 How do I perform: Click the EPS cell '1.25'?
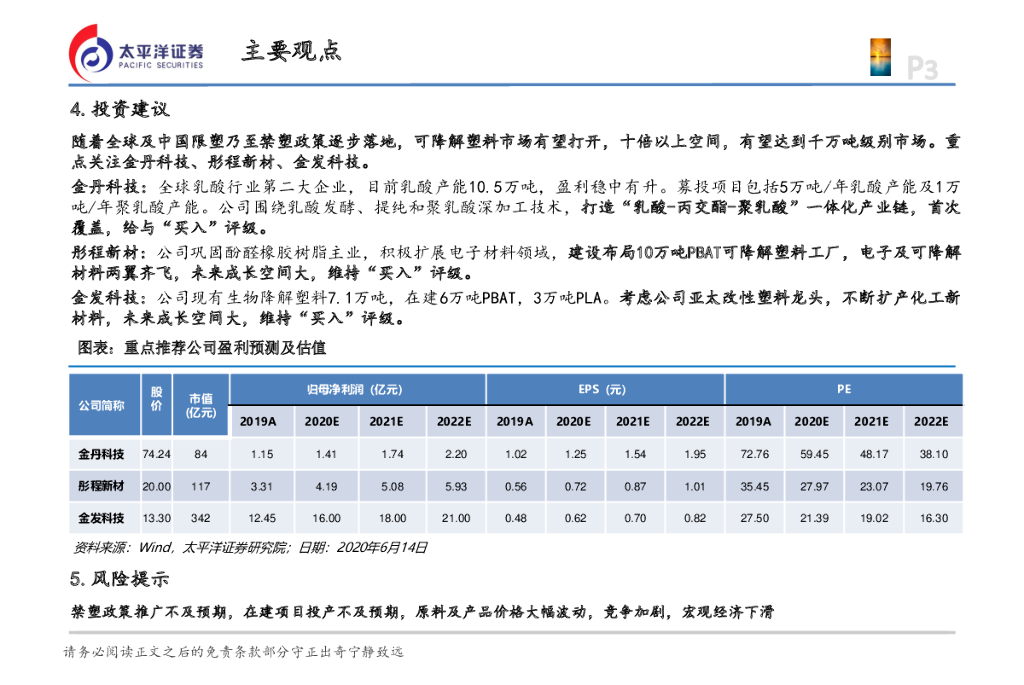(575, 454)
